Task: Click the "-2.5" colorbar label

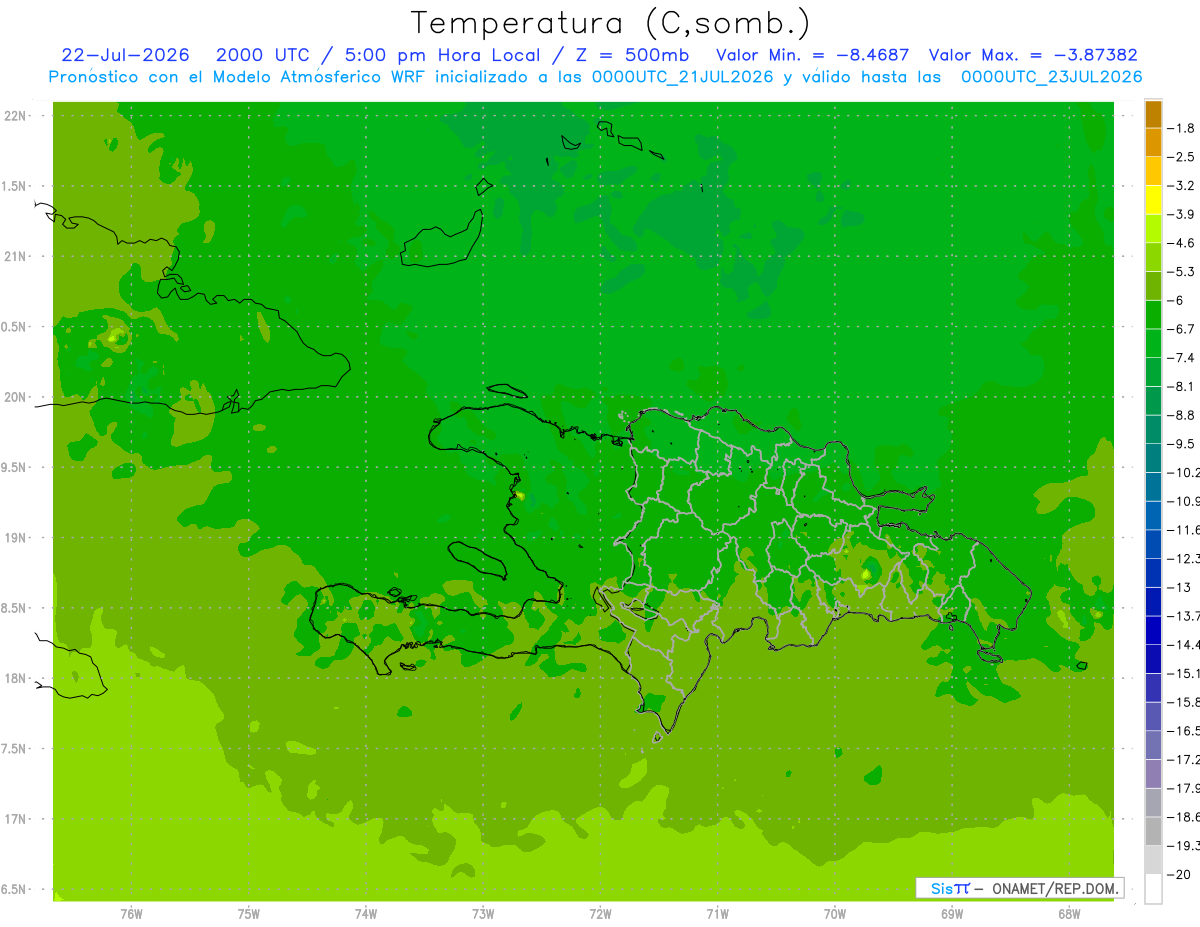Action: click(x=1181, y=157)
